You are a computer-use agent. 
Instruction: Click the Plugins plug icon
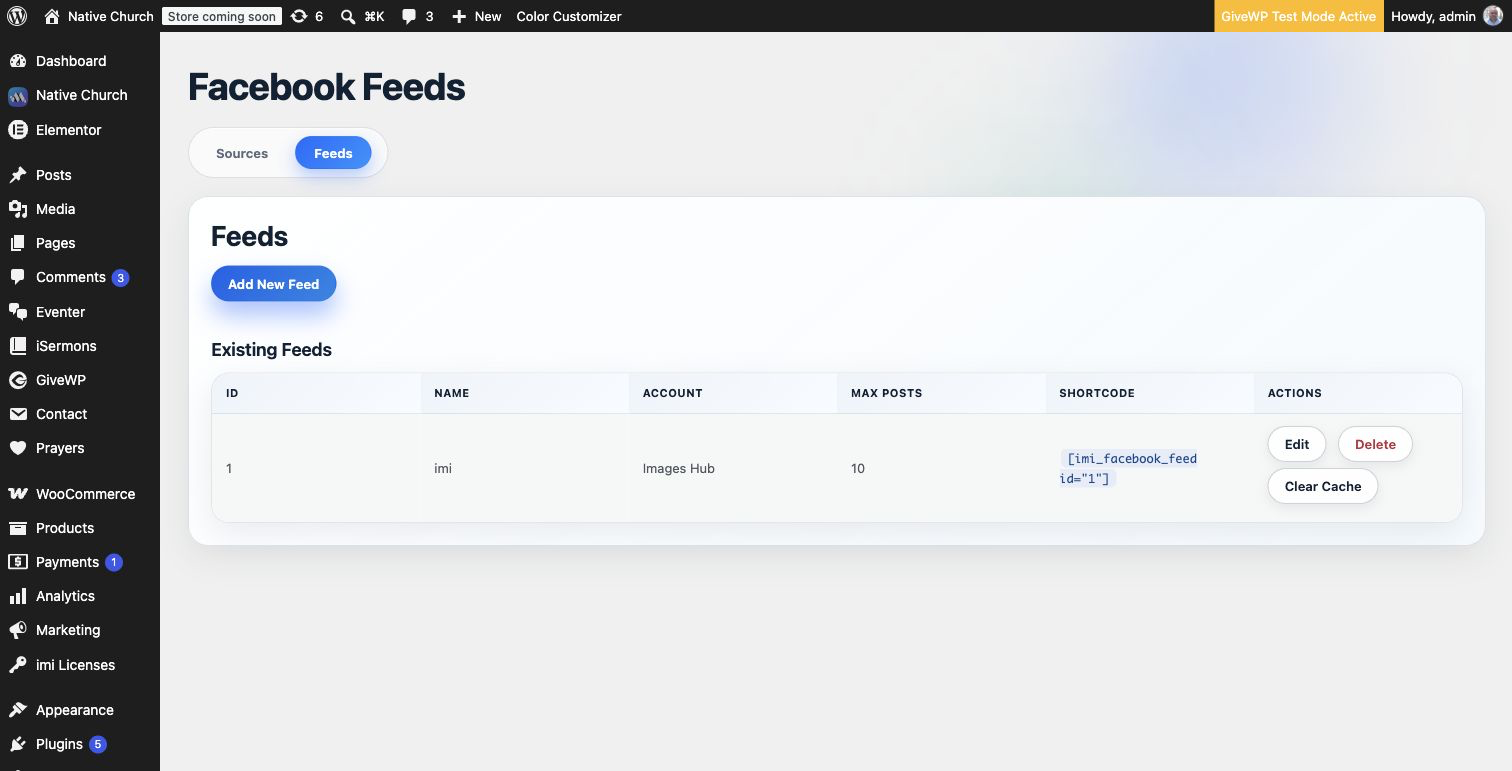click(18, 744)
